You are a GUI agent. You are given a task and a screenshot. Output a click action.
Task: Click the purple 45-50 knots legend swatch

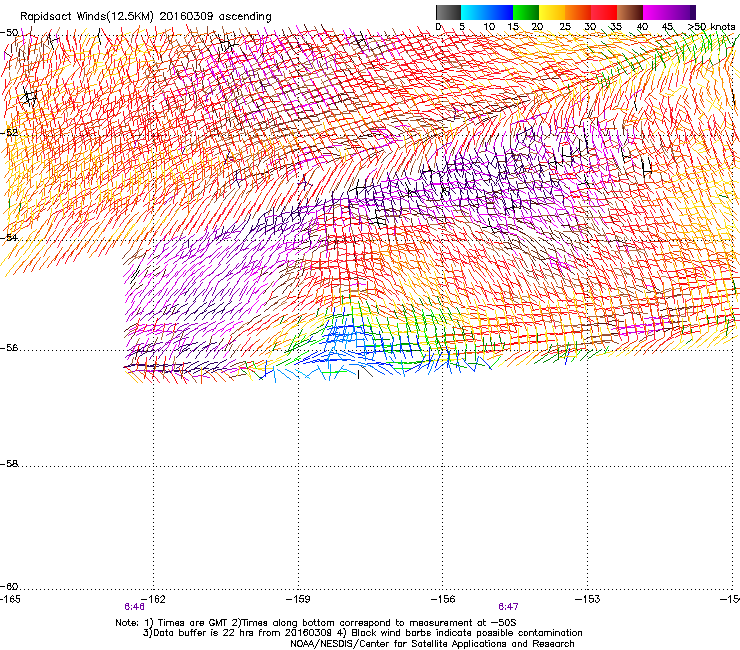(682, 12)
